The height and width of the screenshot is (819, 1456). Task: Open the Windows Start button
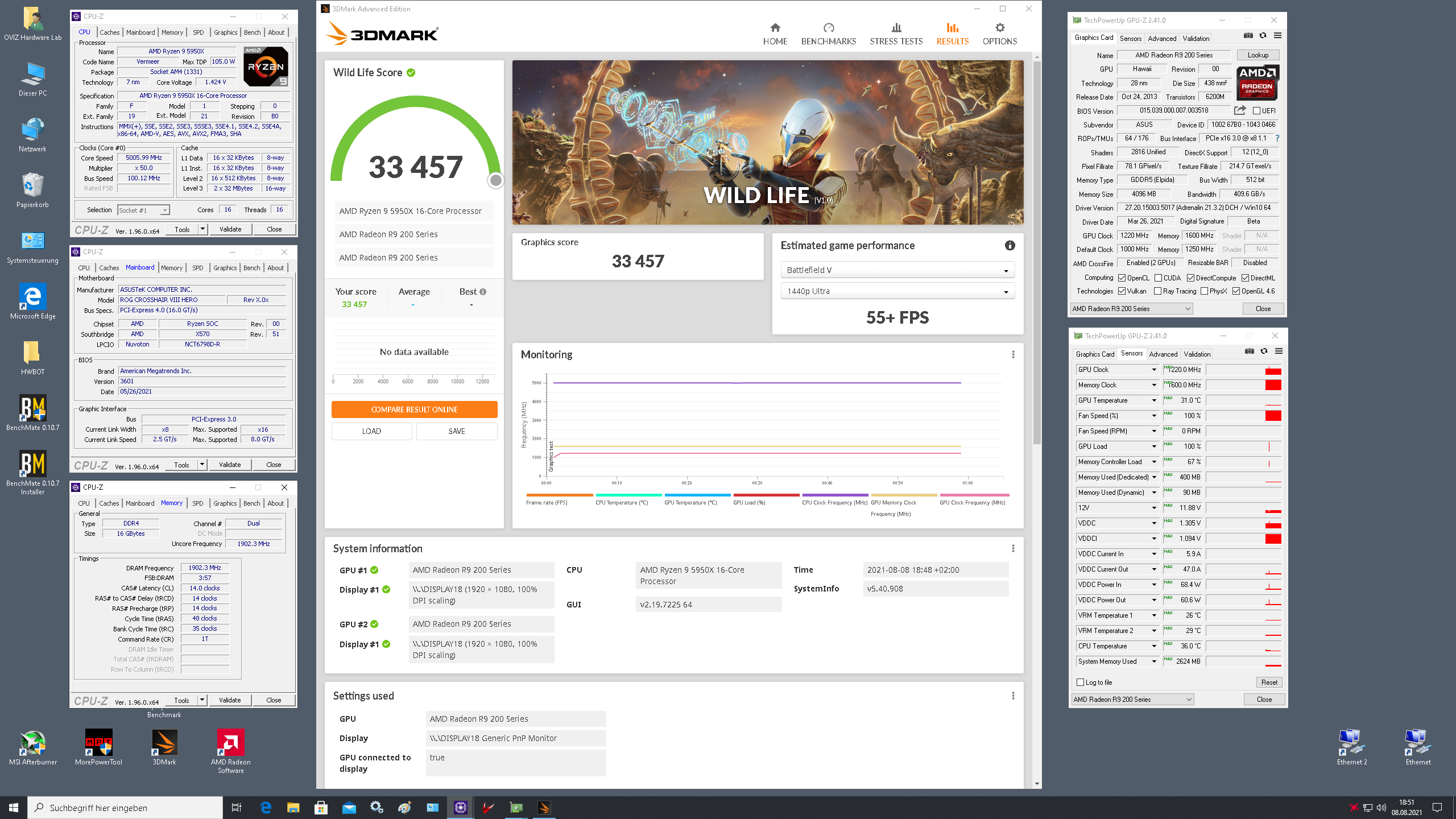click(14, 808)
